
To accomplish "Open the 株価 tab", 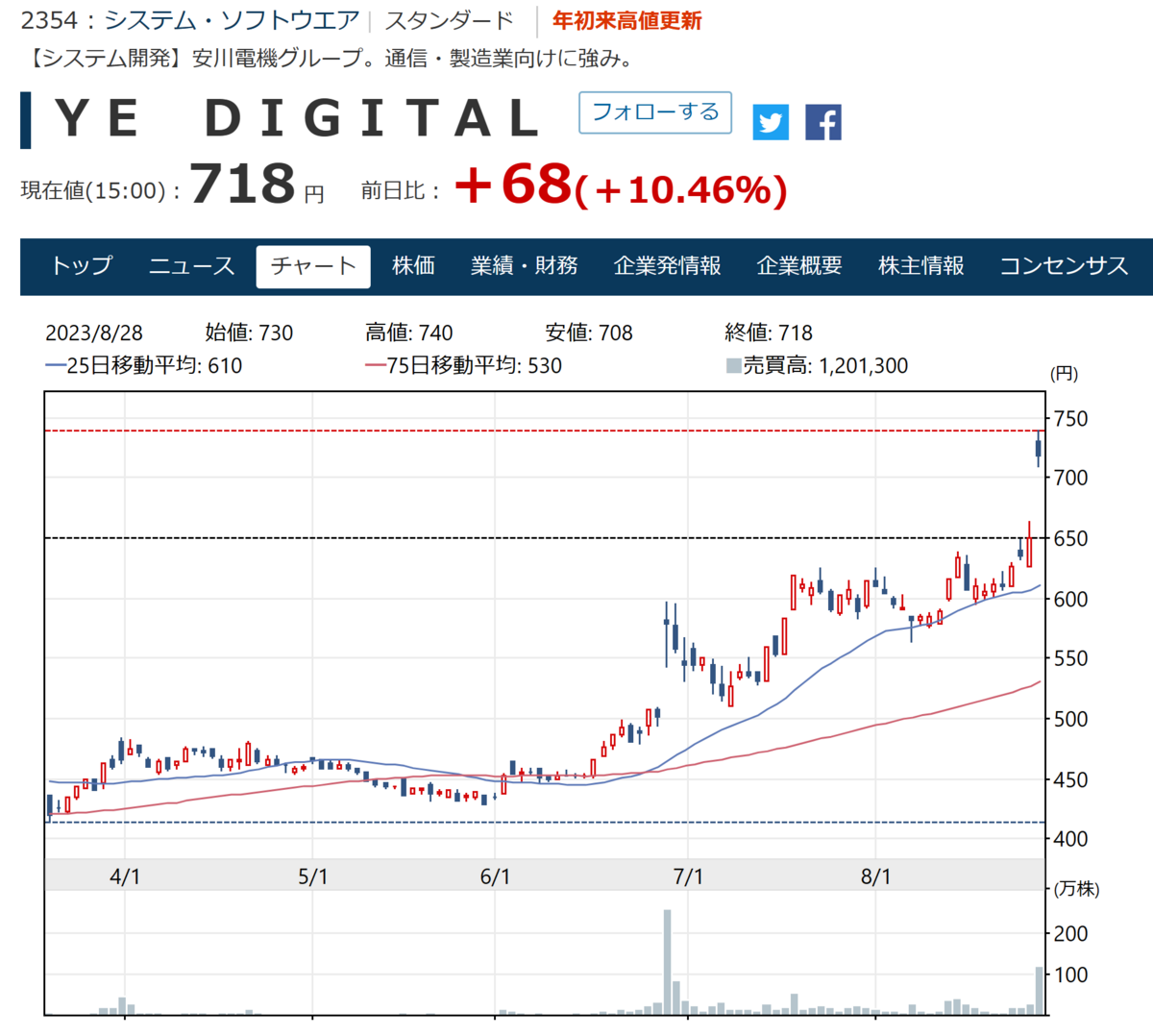I will pyautogui.click(x=414, y=266).
